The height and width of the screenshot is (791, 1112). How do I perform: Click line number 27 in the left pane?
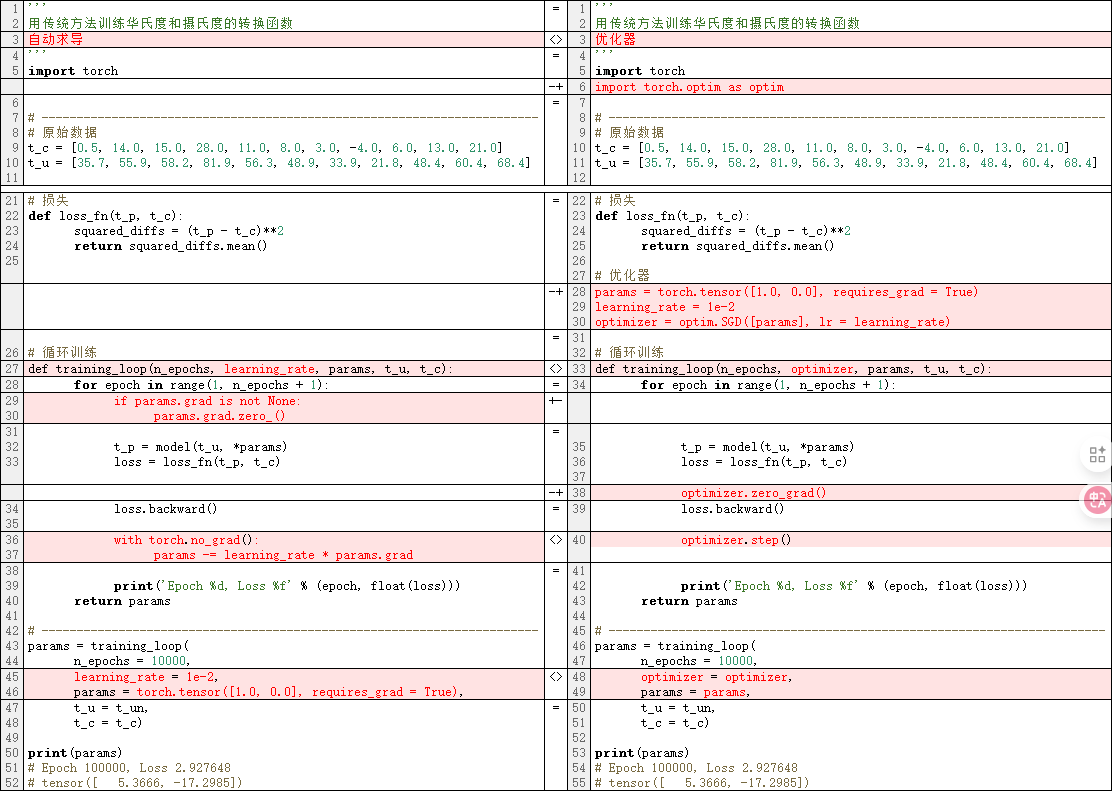[12, 369]
